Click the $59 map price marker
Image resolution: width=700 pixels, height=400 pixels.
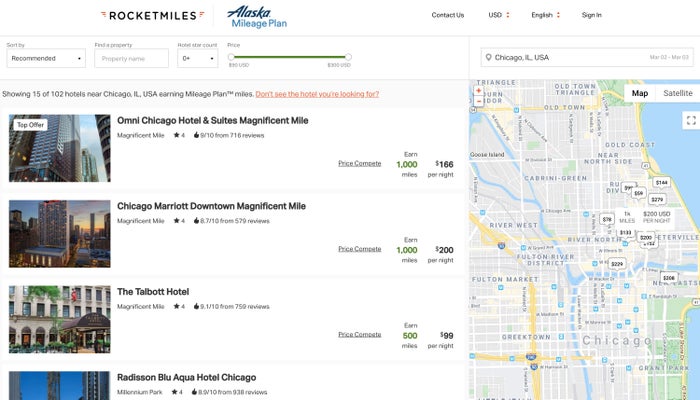point(638,193)
